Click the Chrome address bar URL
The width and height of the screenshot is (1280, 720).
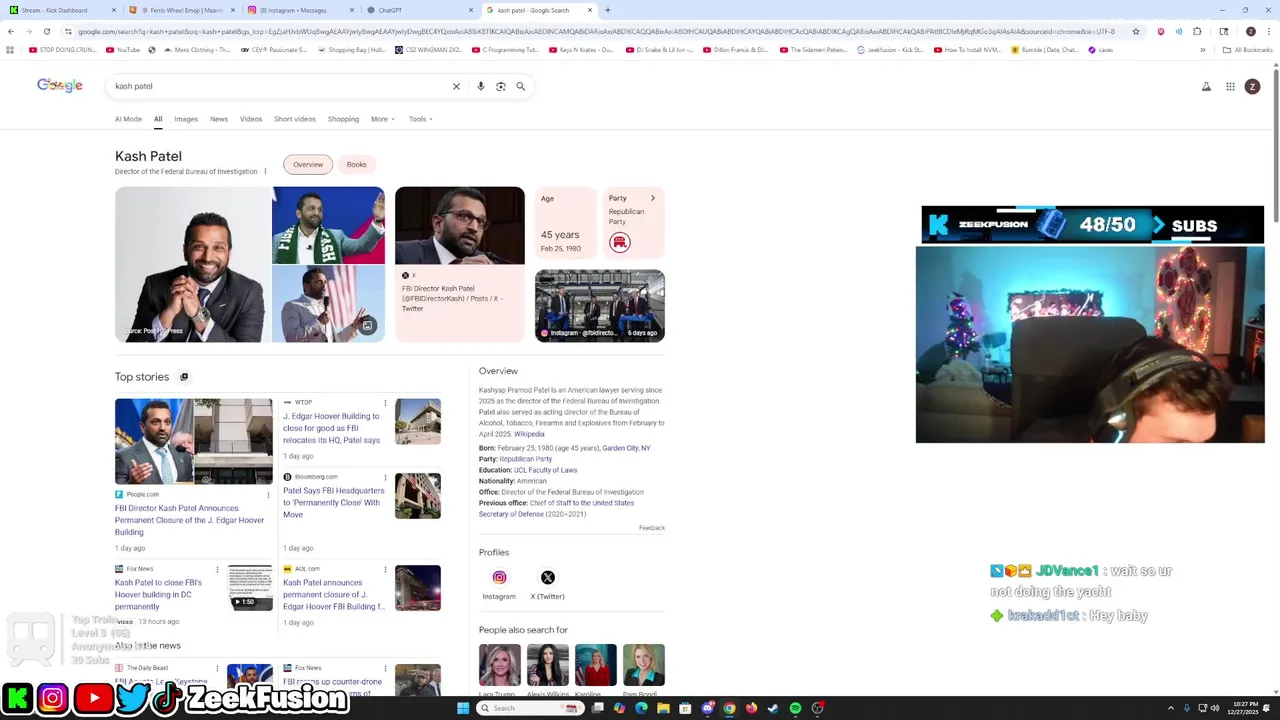coord(595,31)
